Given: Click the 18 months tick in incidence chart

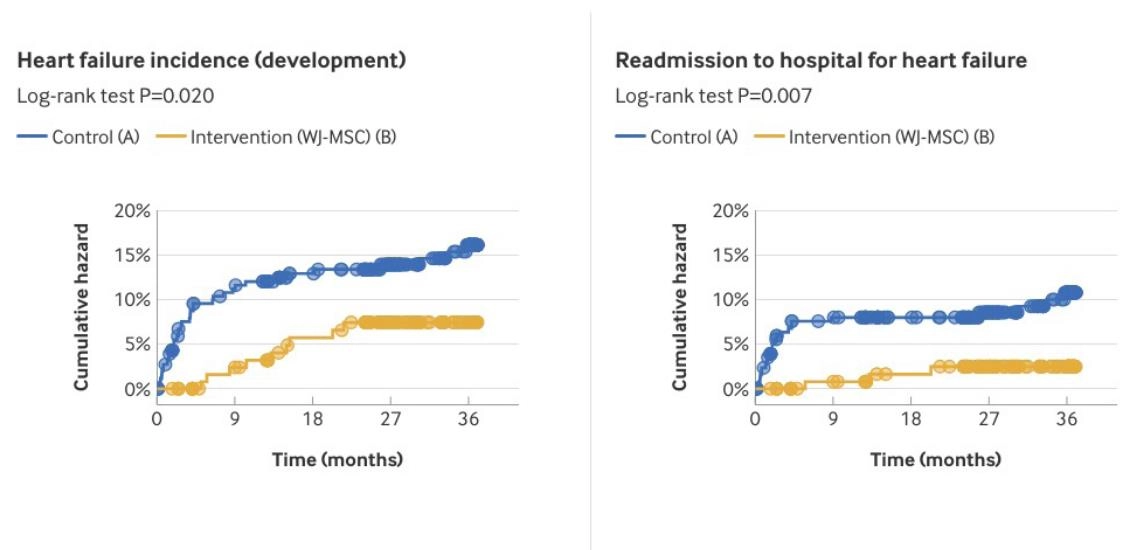Looking at the screenshot, I should (x=312, y=421).
